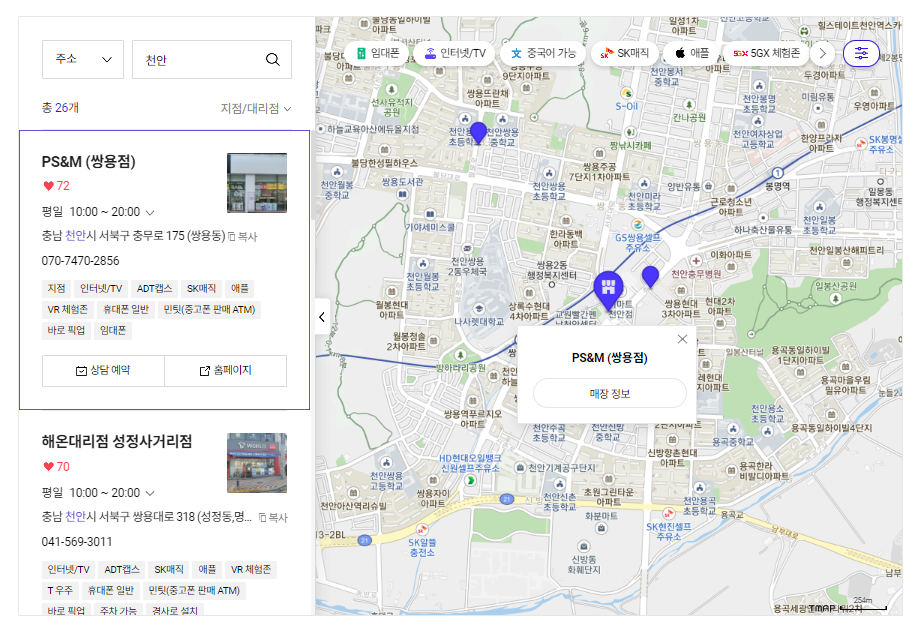Expand 해온대리점 business hours

click(x=150, y=493)
